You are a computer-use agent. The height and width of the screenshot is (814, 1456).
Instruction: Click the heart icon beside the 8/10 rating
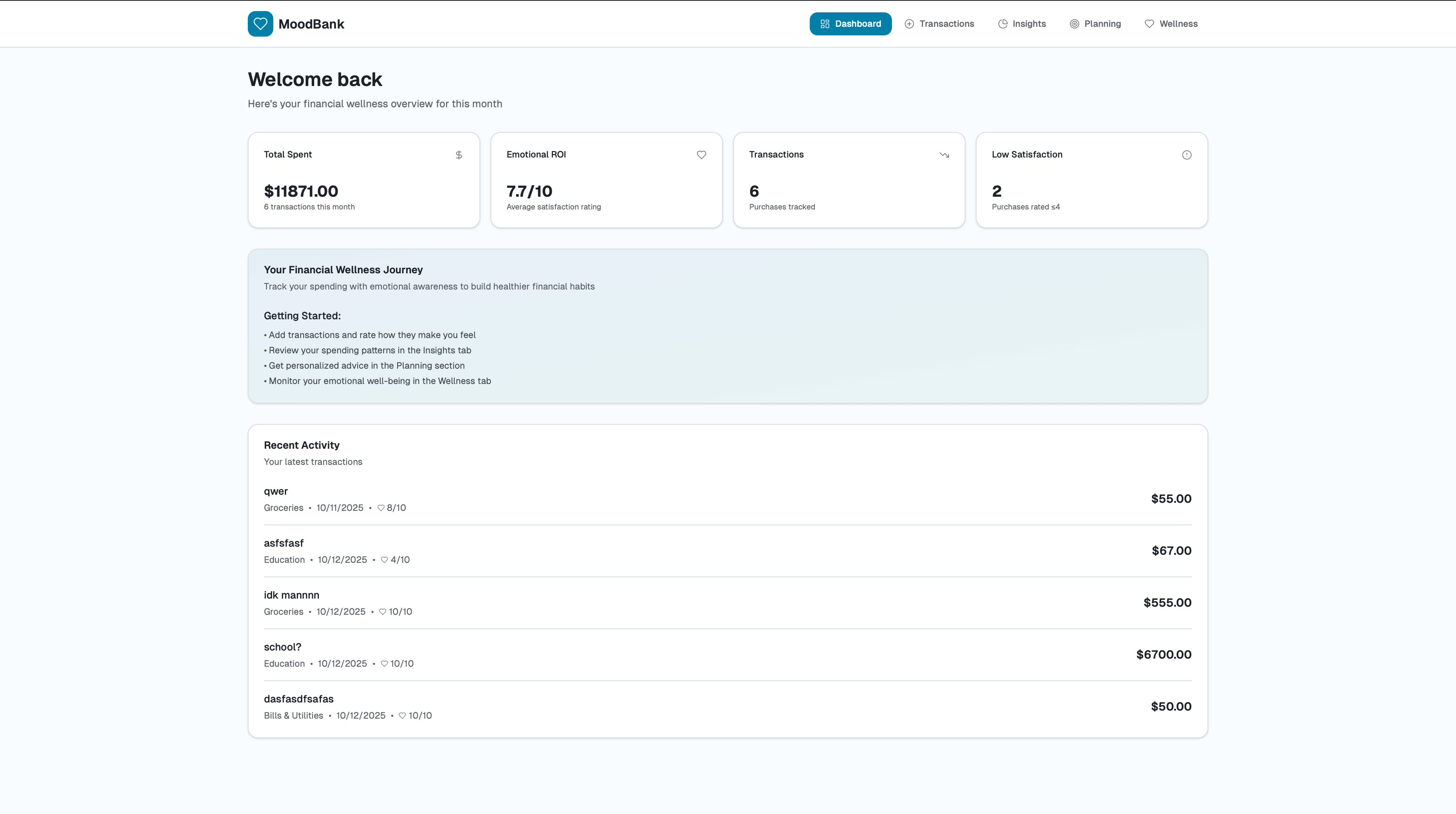(381, 507)
